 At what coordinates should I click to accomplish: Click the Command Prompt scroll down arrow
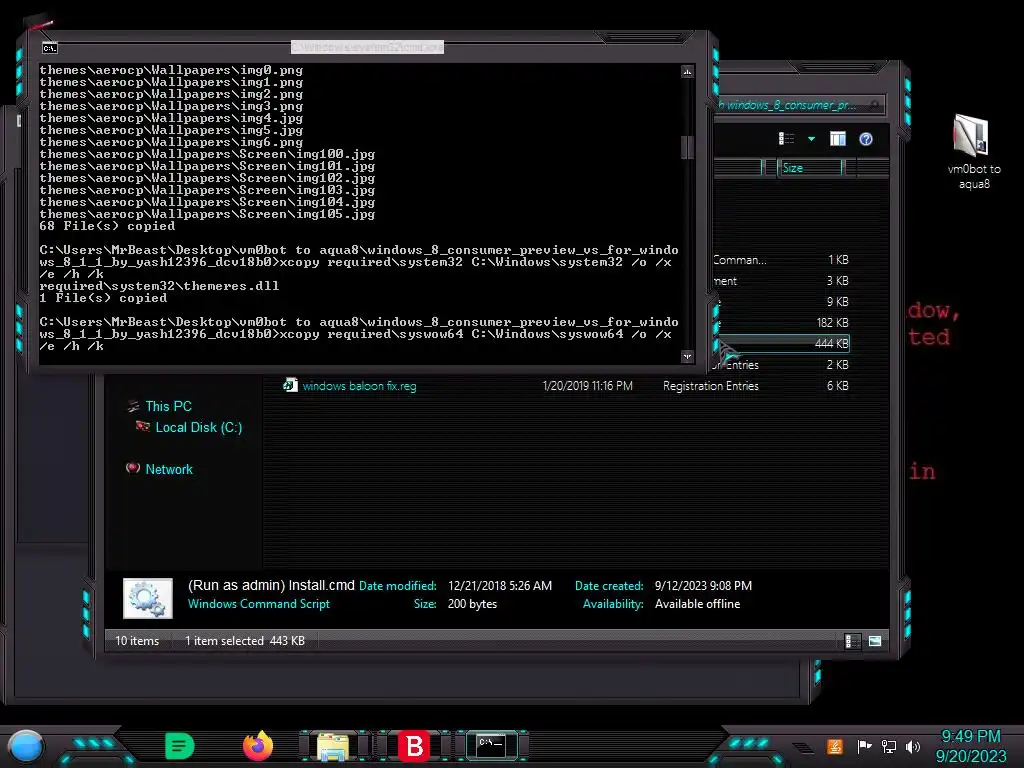click(687, 356)
